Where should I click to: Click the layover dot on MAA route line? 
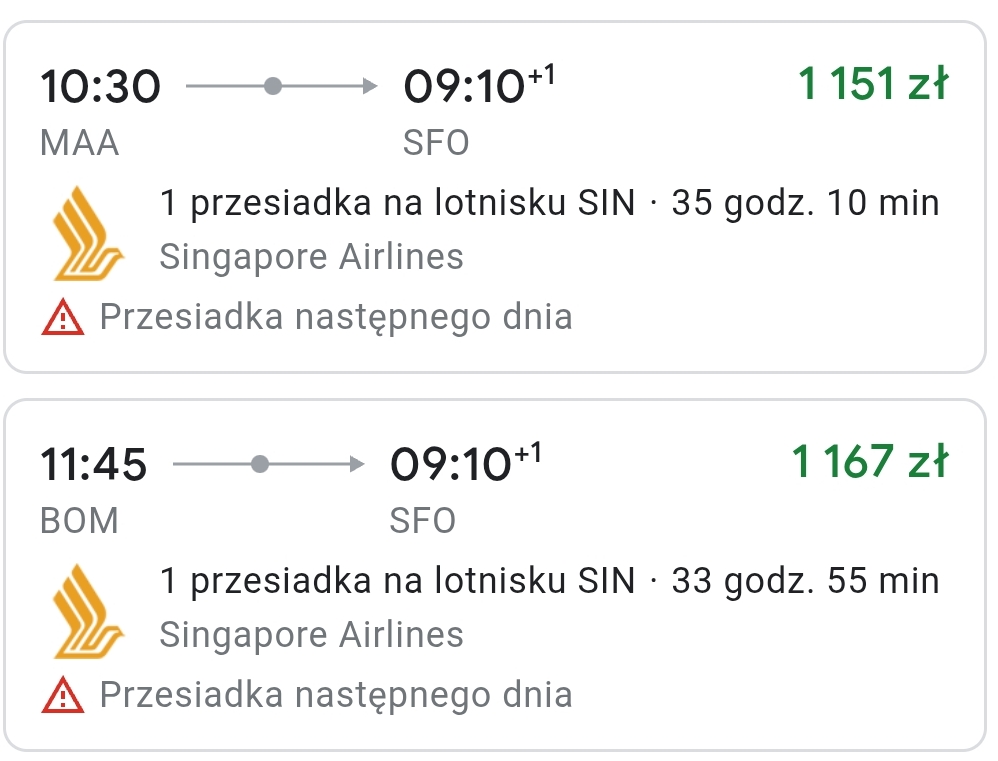(273, 86)
